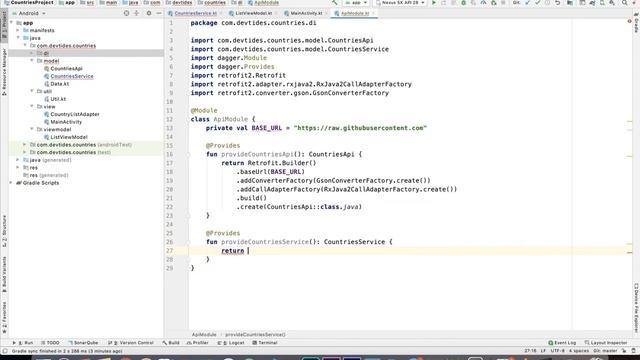
Task: Open the app run configuration dropdown
Action: tap(356, 3)
